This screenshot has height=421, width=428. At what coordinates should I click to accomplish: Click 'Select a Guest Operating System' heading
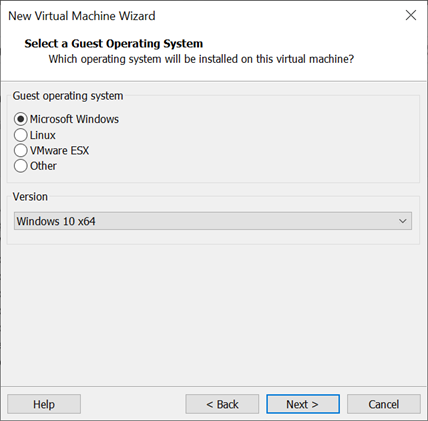114,43
